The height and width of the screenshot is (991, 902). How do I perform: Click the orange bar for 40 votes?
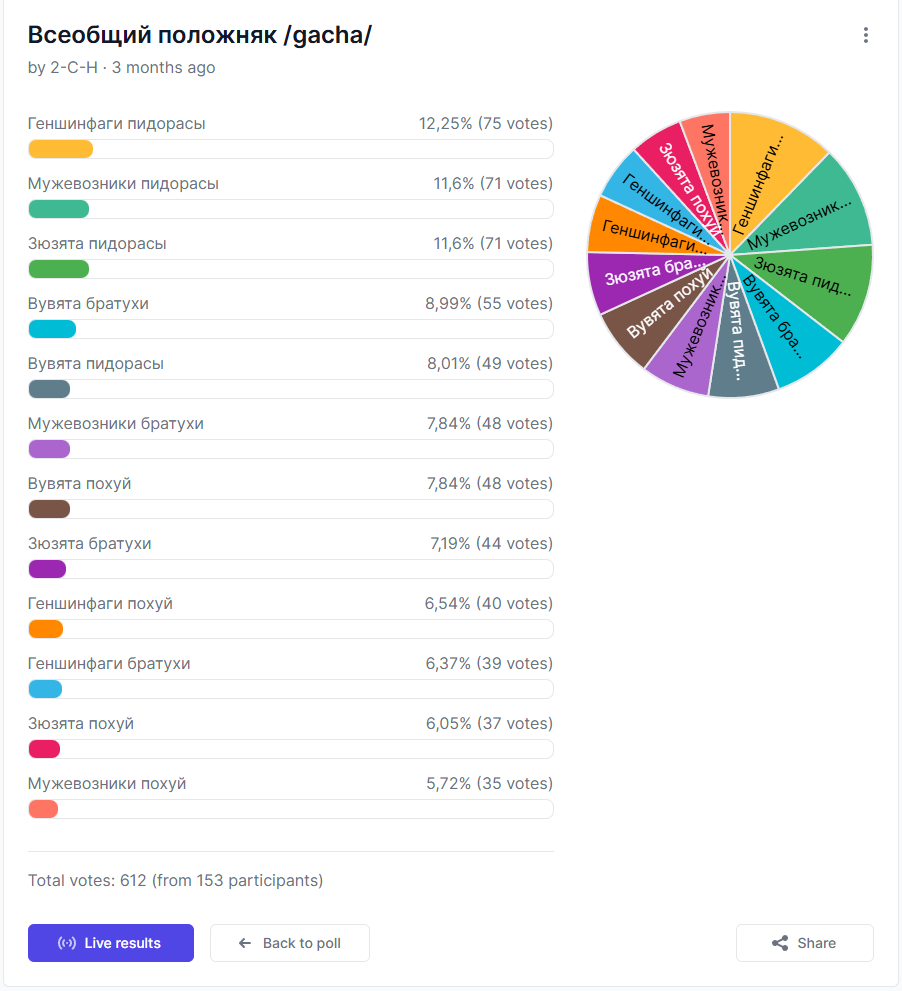[46, 629]
